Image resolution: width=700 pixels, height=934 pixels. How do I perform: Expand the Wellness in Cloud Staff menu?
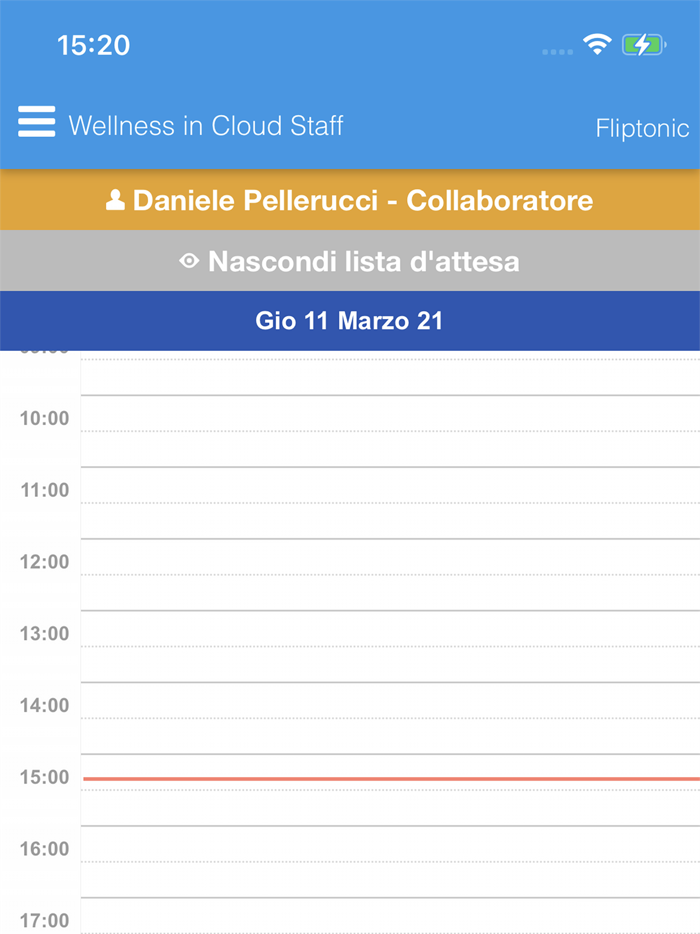click(205, 125)
